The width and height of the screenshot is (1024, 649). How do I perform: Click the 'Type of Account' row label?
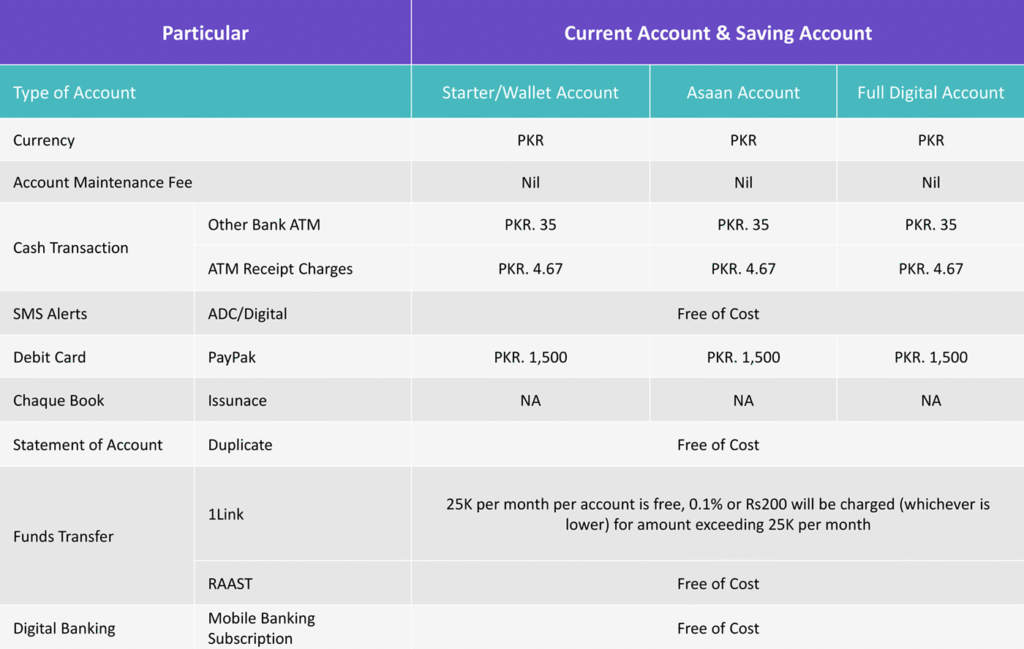(x=74, y=93)
